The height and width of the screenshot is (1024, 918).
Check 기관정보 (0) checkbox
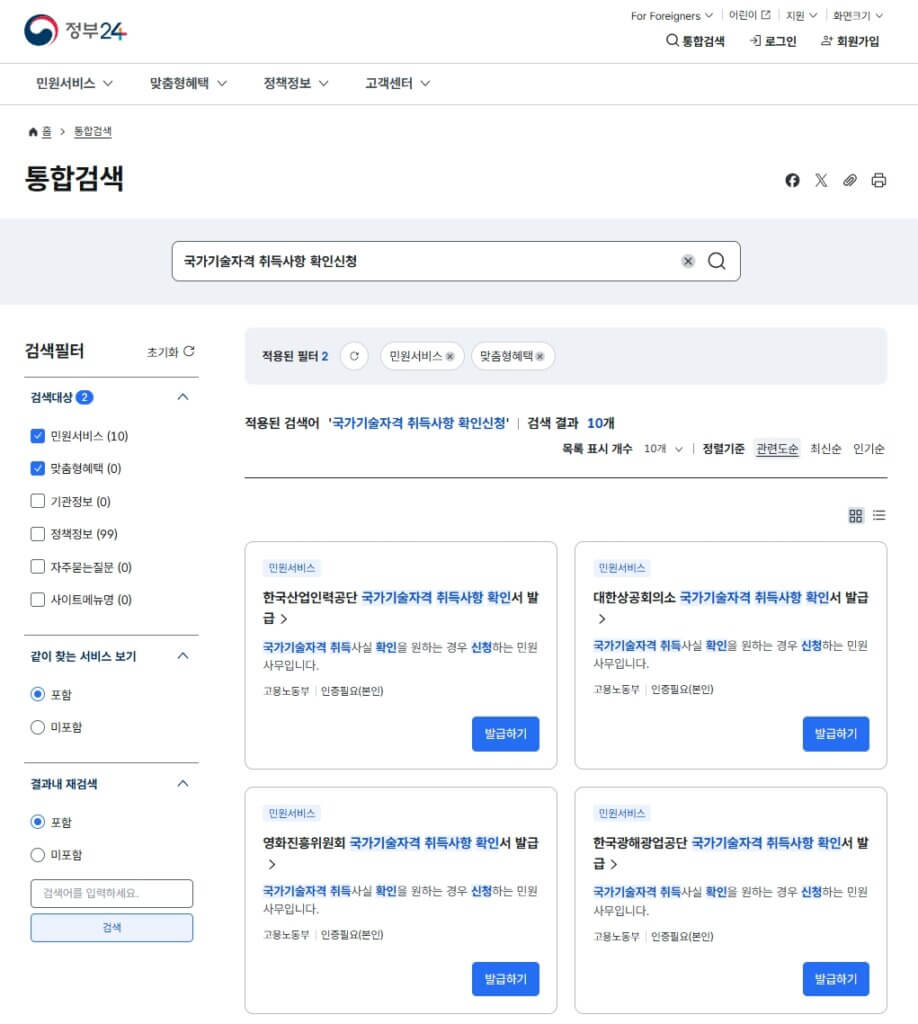click(x=38, y=501)
